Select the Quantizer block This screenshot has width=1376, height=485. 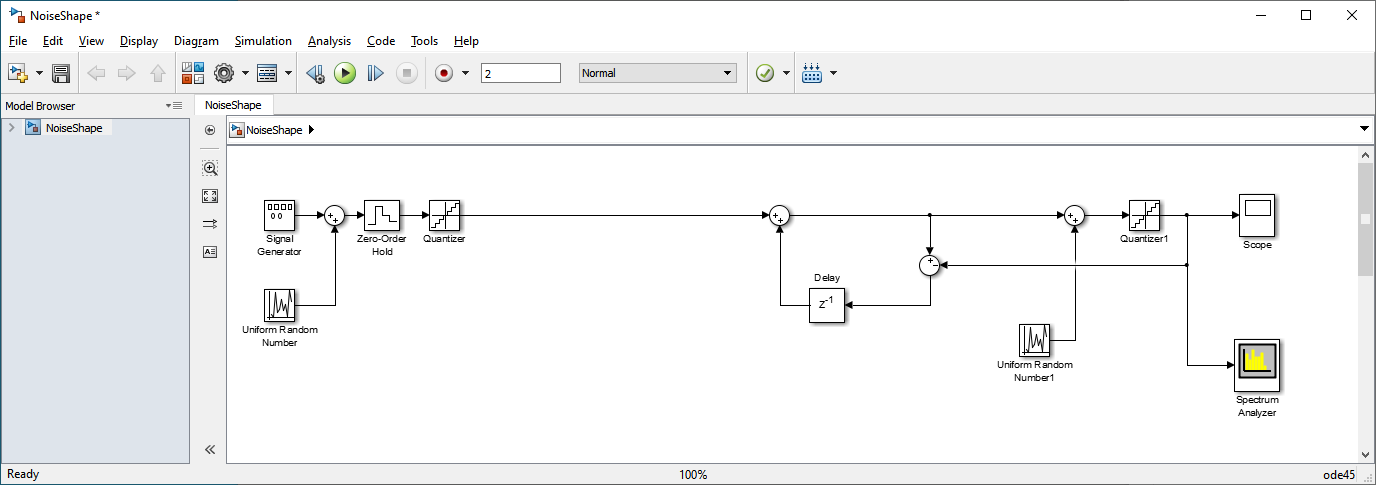(444, 215)
